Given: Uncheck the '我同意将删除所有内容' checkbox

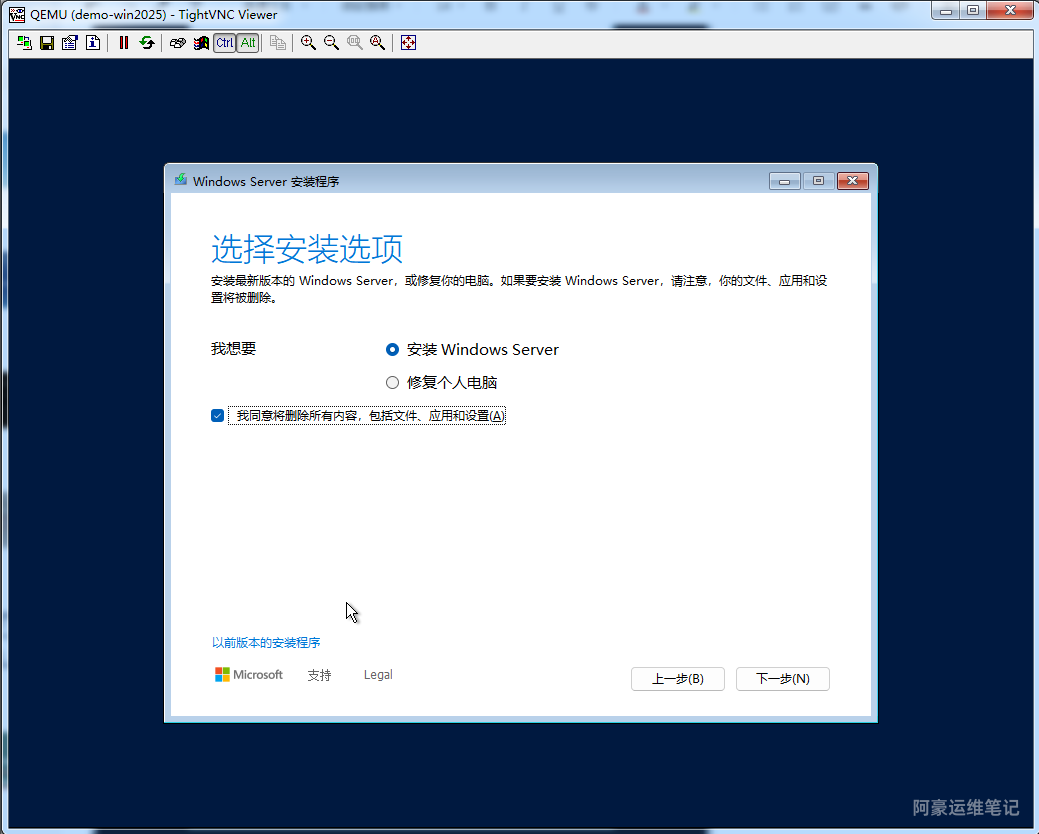Looking at the screenshot, I should pos(217,416).
